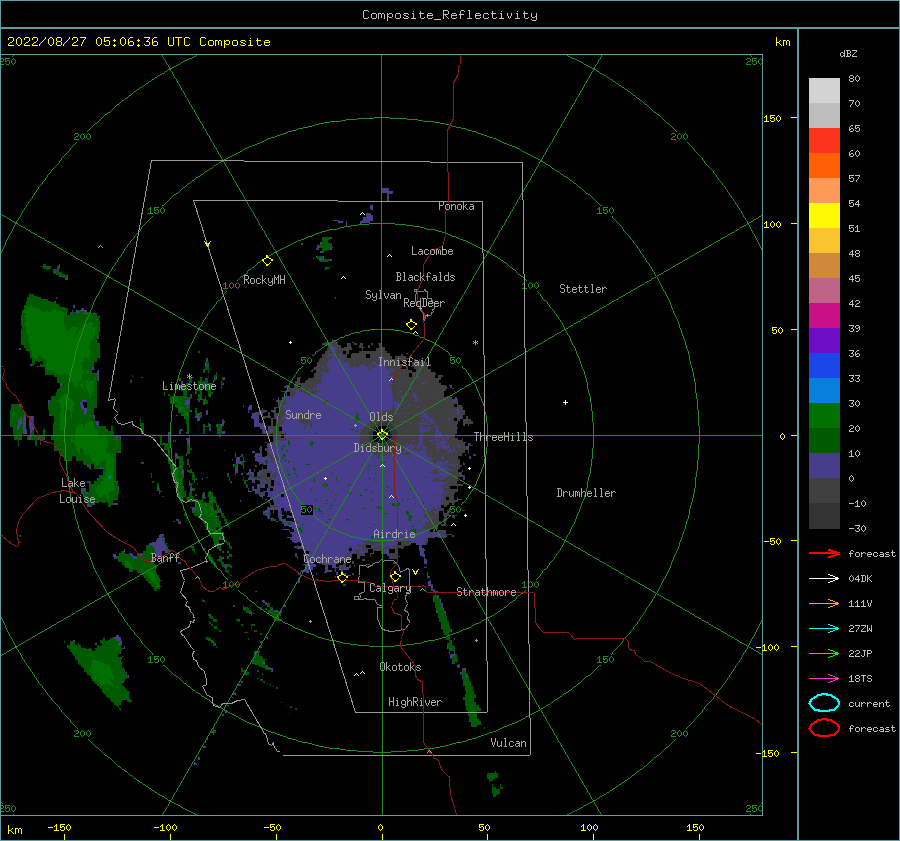Click the RockyMH label
Screen dimensions: 900x841
[264, 280]
